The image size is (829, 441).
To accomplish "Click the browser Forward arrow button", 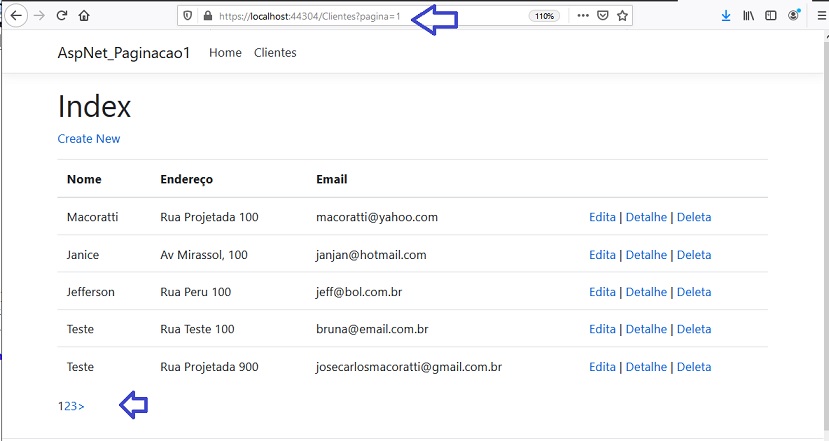I will [39, 15].
